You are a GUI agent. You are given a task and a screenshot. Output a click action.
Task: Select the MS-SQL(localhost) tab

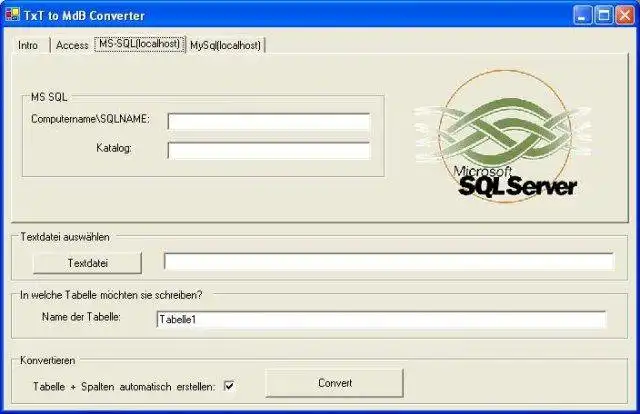click(140, 44)
